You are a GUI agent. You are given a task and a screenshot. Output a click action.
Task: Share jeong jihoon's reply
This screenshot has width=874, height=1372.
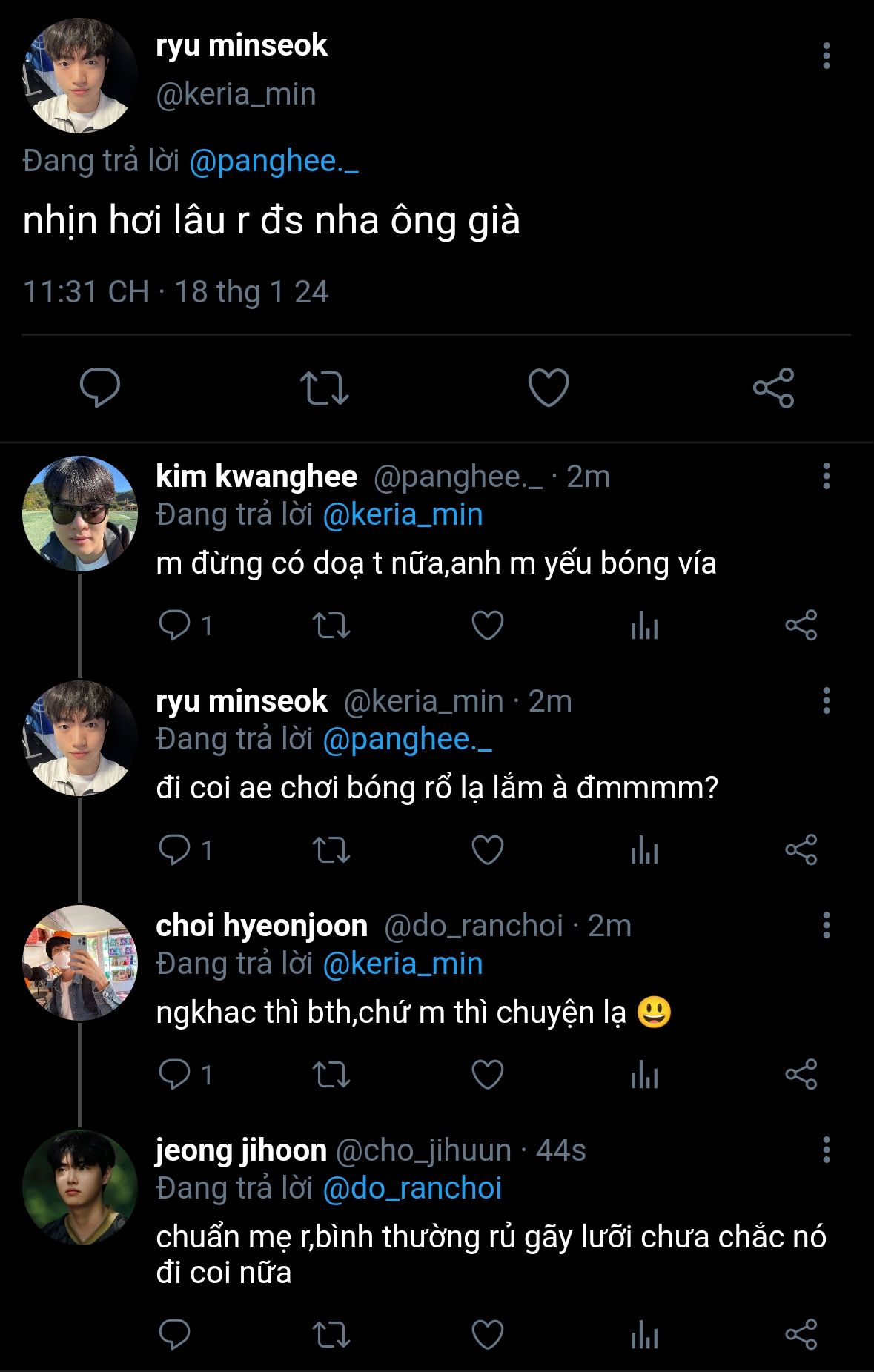(x=801, y=1336)
